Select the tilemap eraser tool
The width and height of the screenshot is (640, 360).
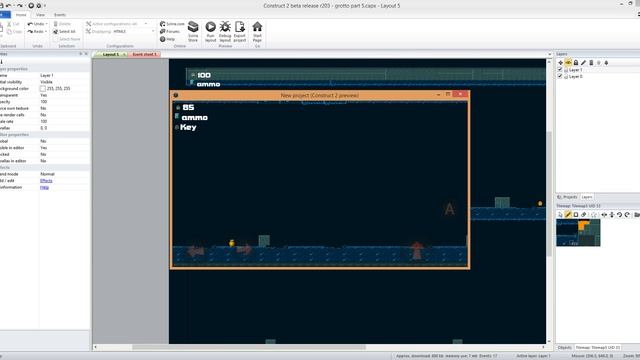[x=583, y=215]
